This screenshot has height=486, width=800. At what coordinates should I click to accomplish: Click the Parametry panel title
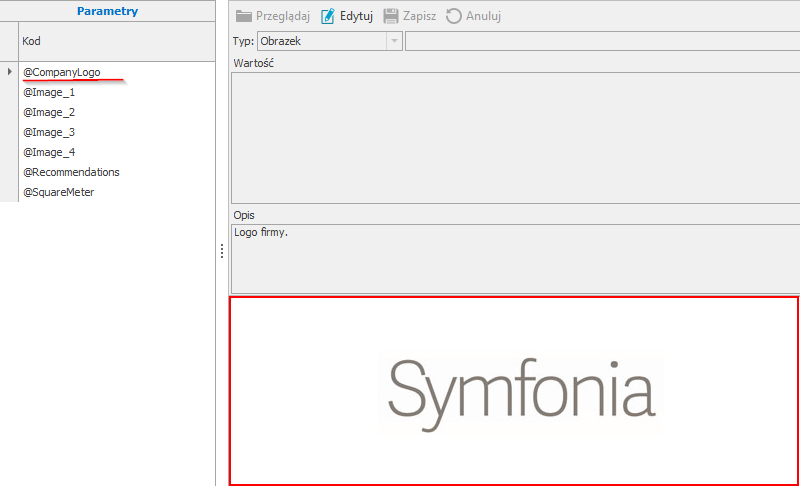click(107, 11)
